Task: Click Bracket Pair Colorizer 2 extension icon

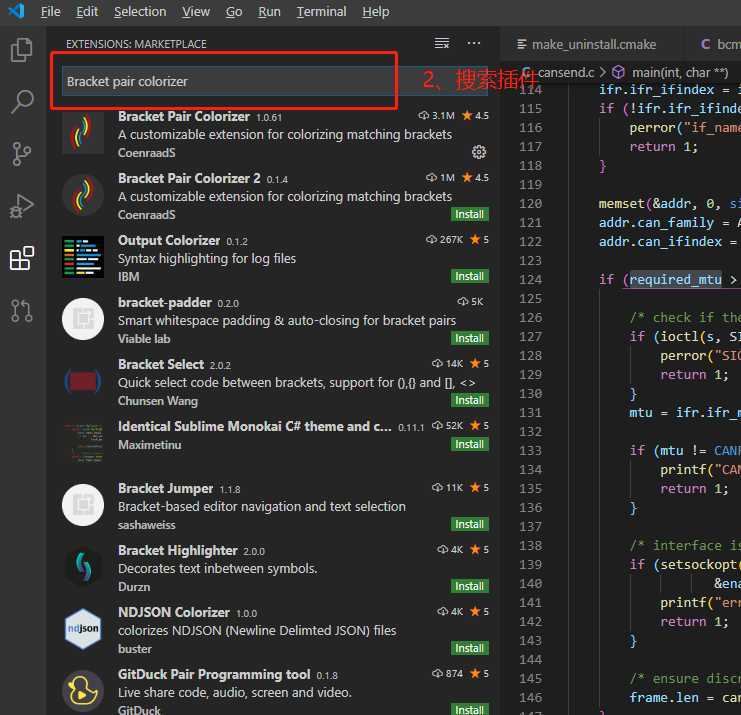Action: click(83, 195)
